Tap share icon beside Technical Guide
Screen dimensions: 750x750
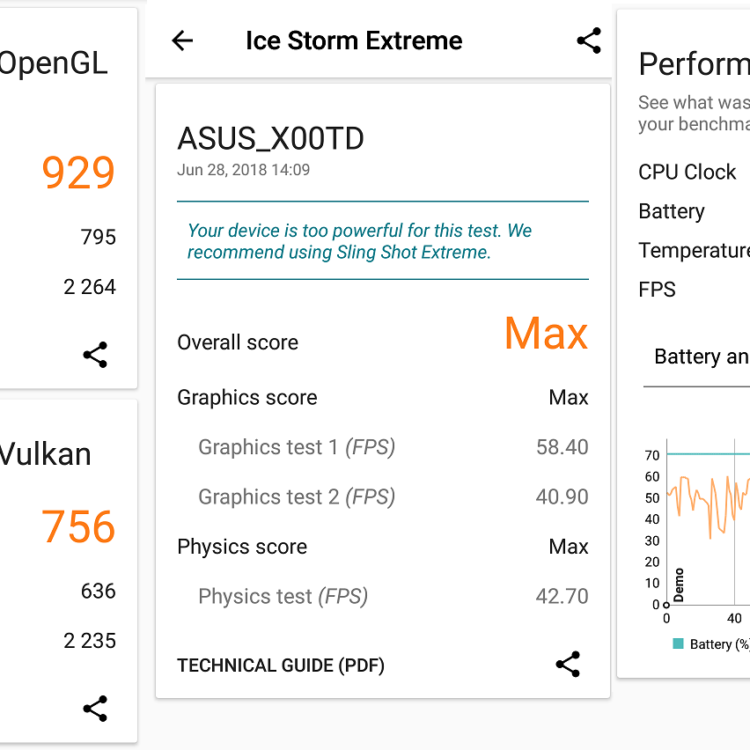click(x=568, y=665)
